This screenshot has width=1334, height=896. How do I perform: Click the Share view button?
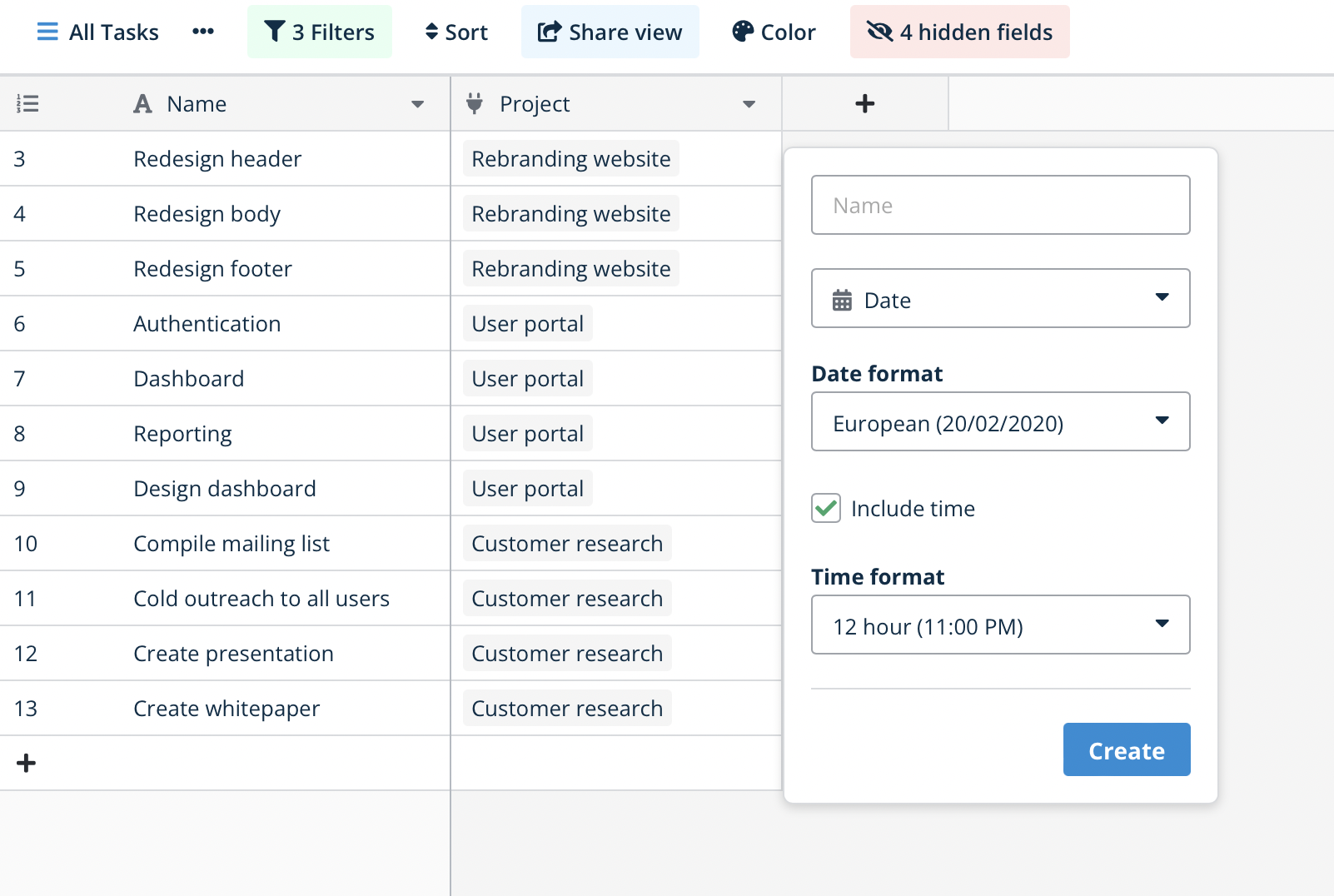(610, 32)
